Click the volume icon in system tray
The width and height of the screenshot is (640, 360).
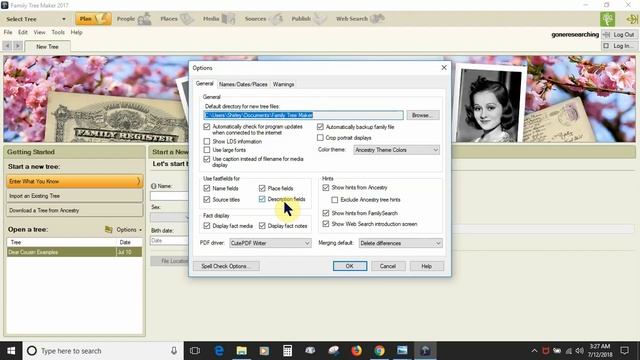coord(580,351)
